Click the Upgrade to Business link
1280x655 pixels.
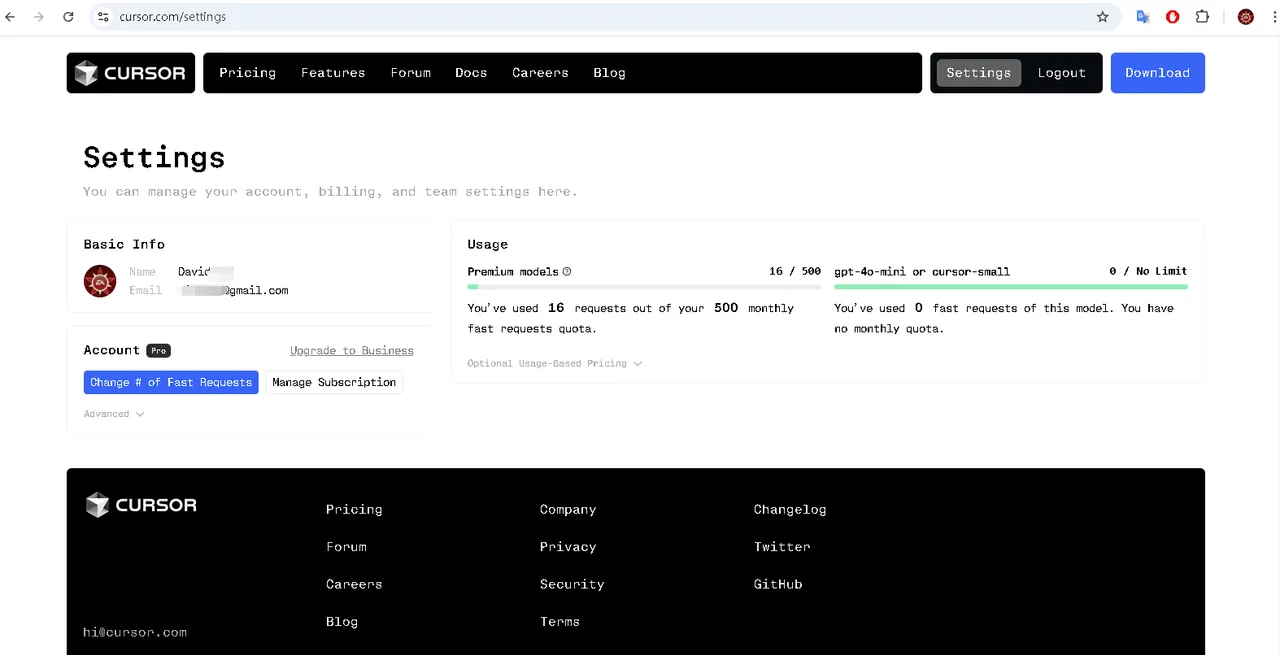point(351,350)
